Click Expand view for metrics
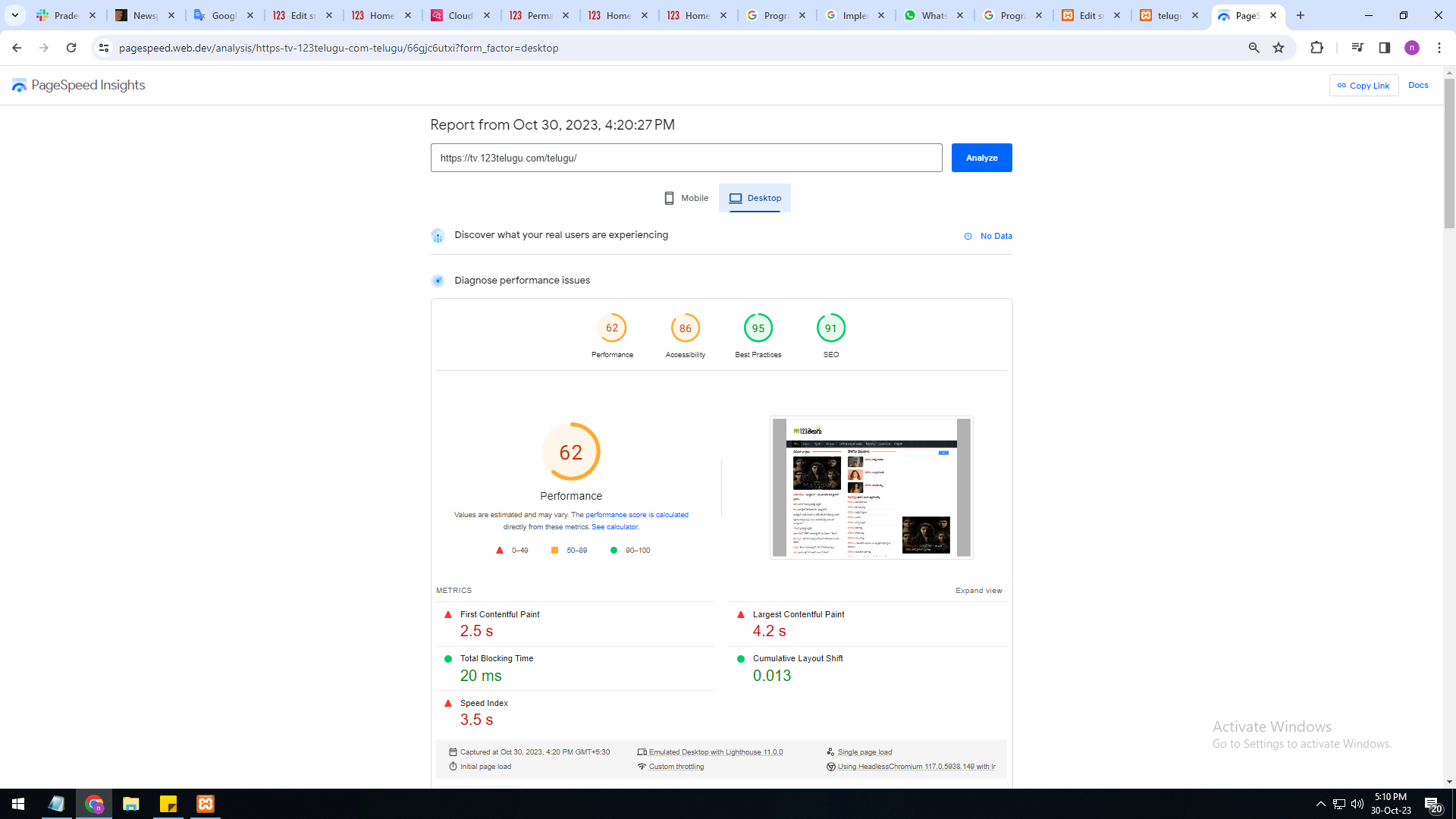The image size is (1456, 819). tap(978, 591)
